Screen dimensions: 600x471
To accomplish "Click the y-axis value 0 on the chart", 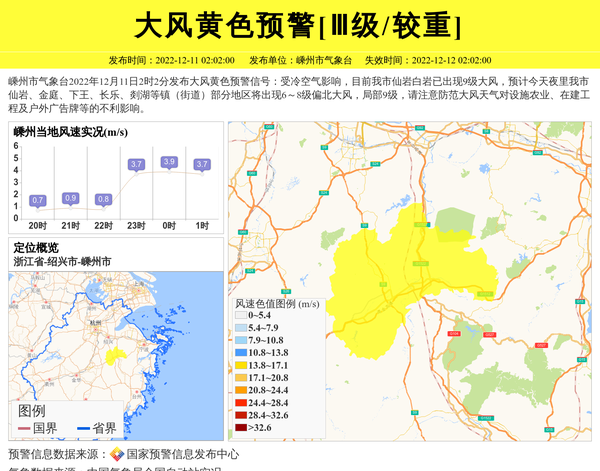I will [x=16, y=218].
